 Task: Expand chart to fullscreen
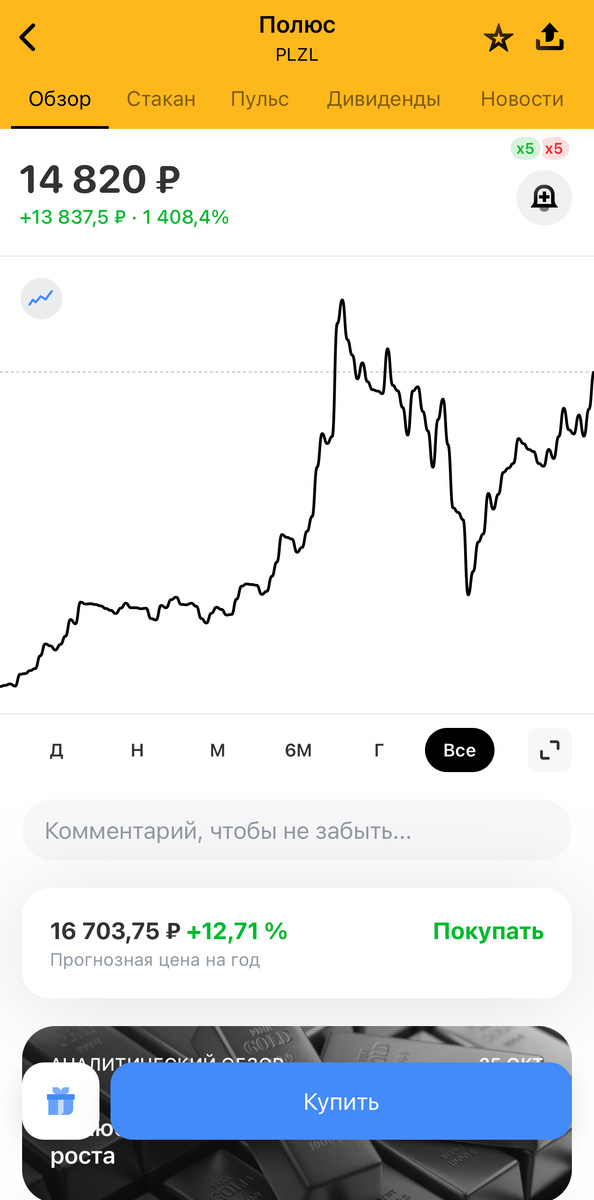(x=549, y=750)
